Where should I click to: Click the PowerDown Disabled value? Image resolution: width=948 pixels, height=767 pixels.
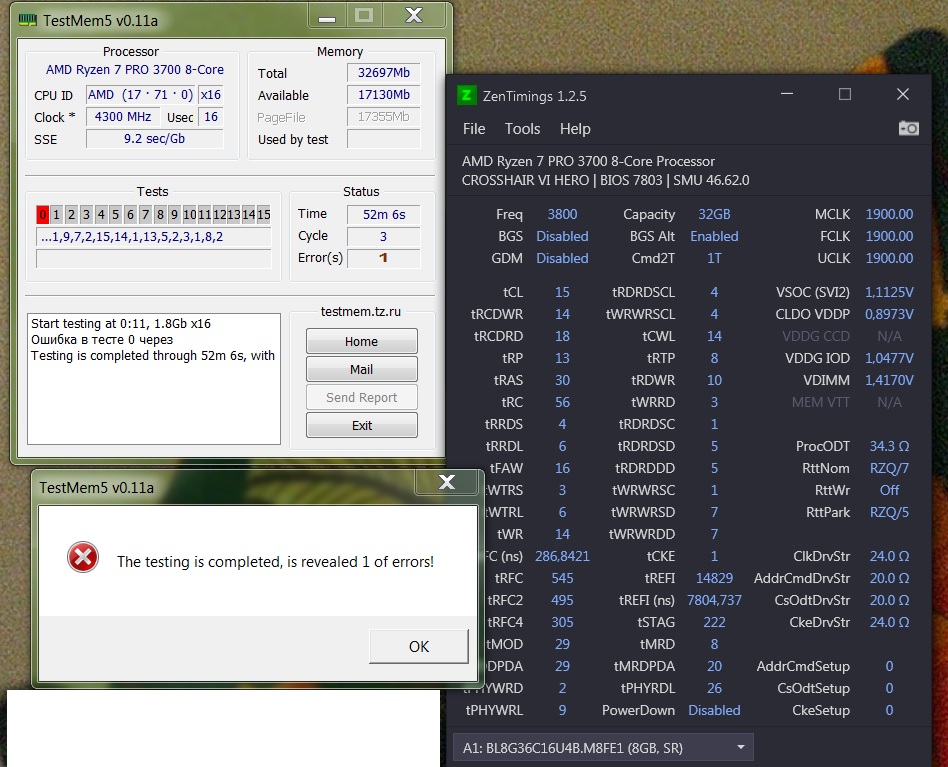coord(714,710)
